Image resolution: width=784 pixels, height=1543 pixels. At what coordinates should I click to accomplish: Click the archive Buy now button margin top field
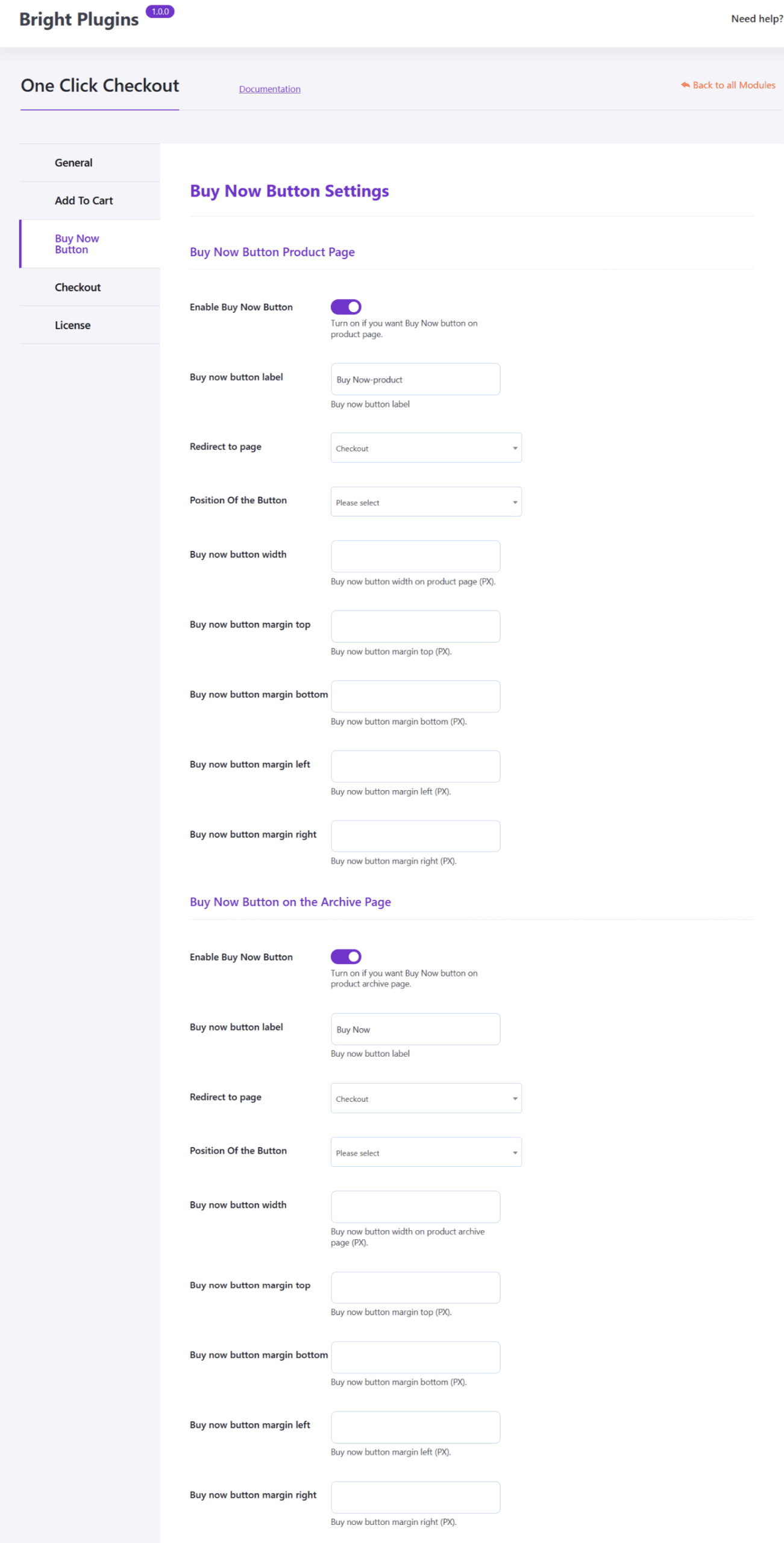click(x=415, y=1287)
